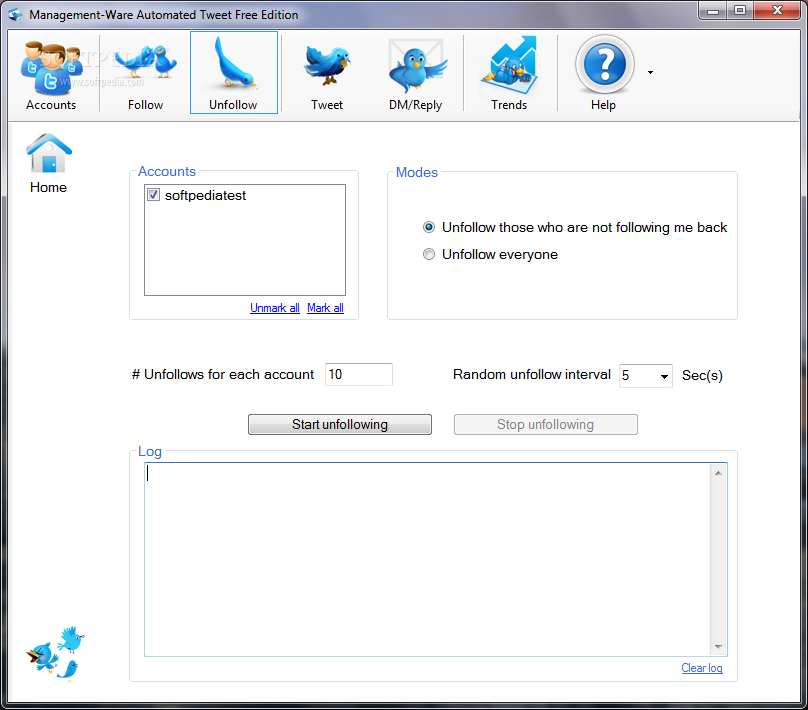This screenshot has width=808, height=710.
Task: Click inside the Log text area
Action: click(427, 560)
